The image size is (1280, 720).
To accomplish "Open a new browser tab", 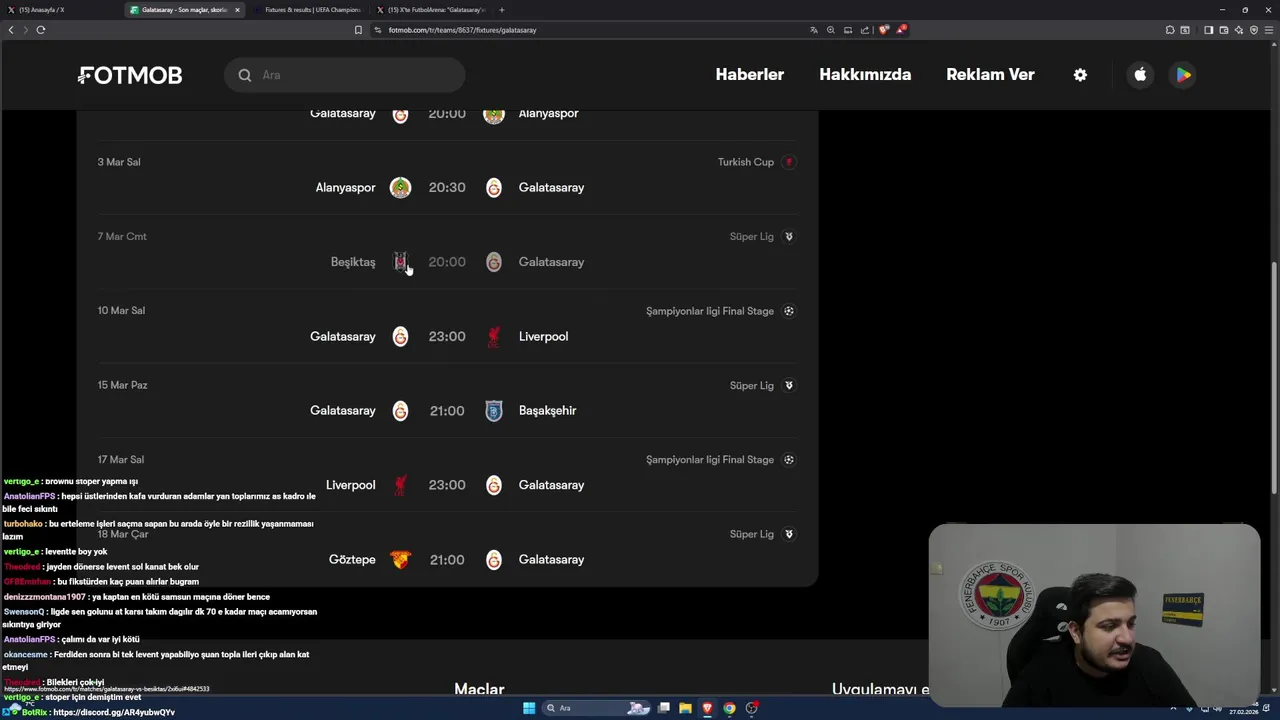I will pyautogui.click(x=502, y=10).
